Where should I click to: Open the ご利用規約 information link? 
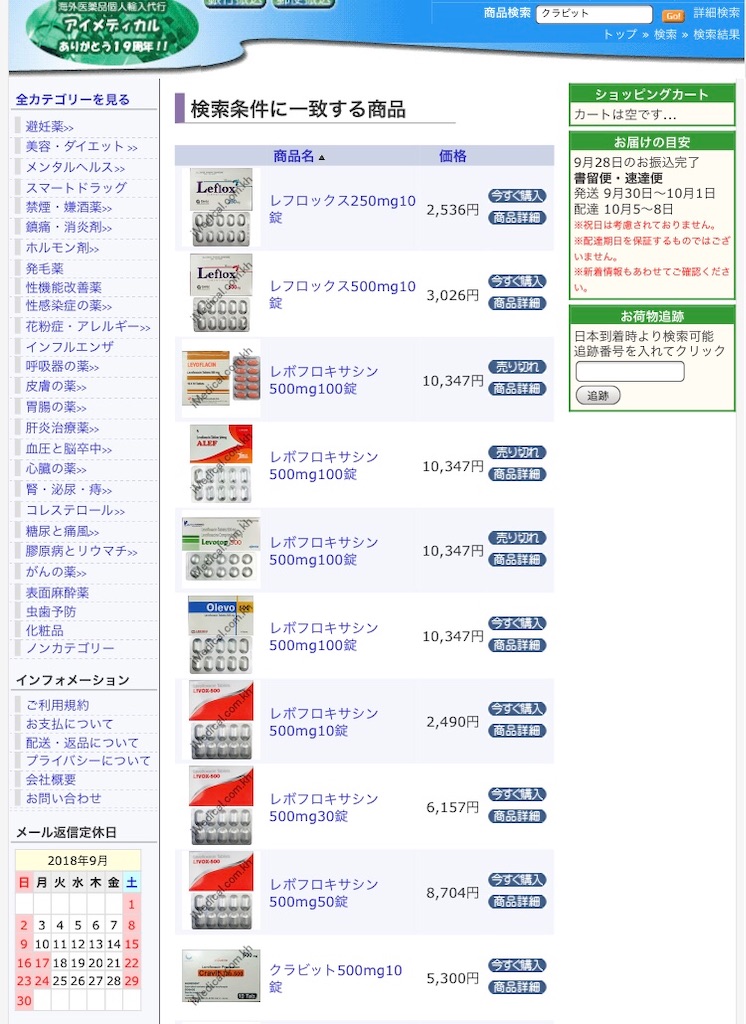coord(57,705)
